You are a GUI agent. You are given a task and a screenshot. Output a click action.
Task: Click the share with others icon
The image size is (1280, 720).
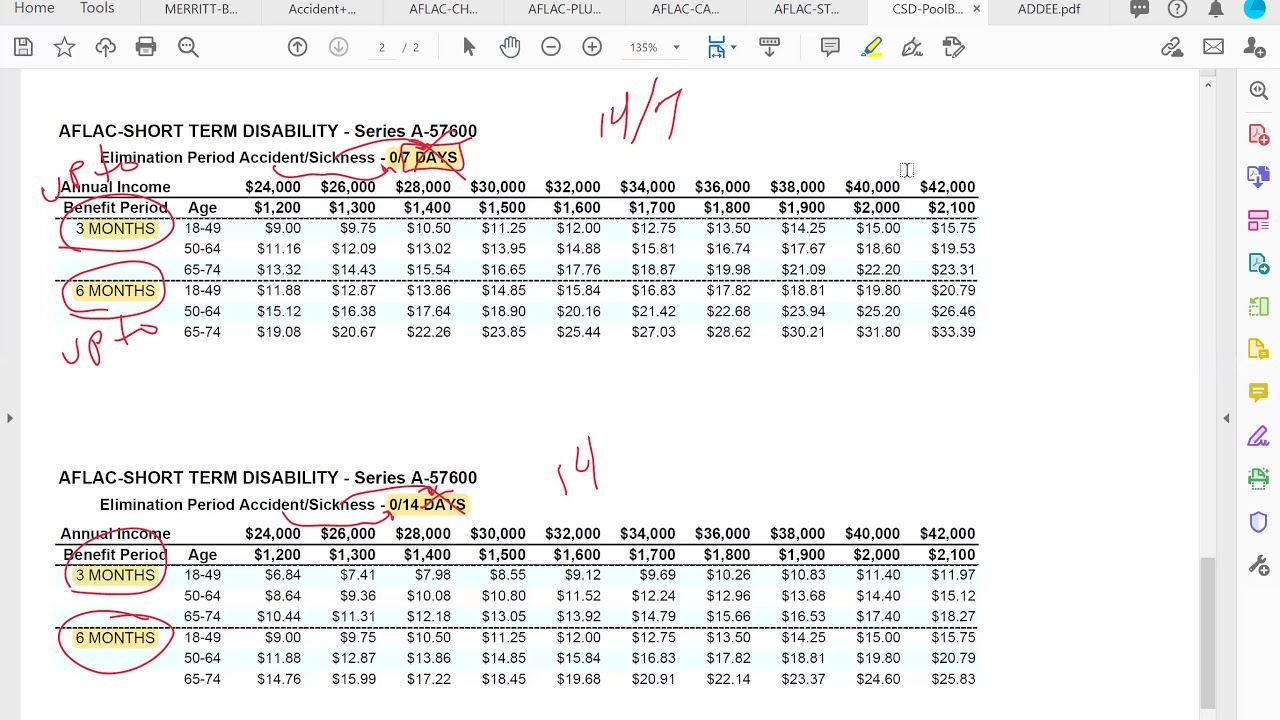pos(1255,47)
